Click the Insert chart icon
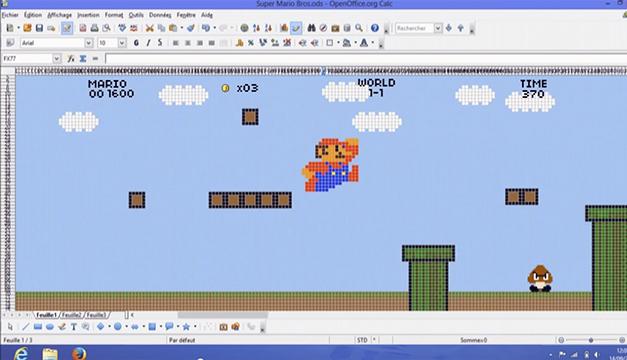This screenshot has height=360, width=627. click(x=284, y=28)
